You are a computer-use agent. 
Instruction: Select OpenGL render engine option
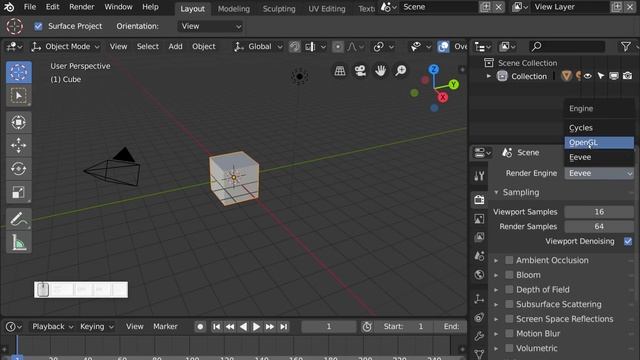point(599,142)
